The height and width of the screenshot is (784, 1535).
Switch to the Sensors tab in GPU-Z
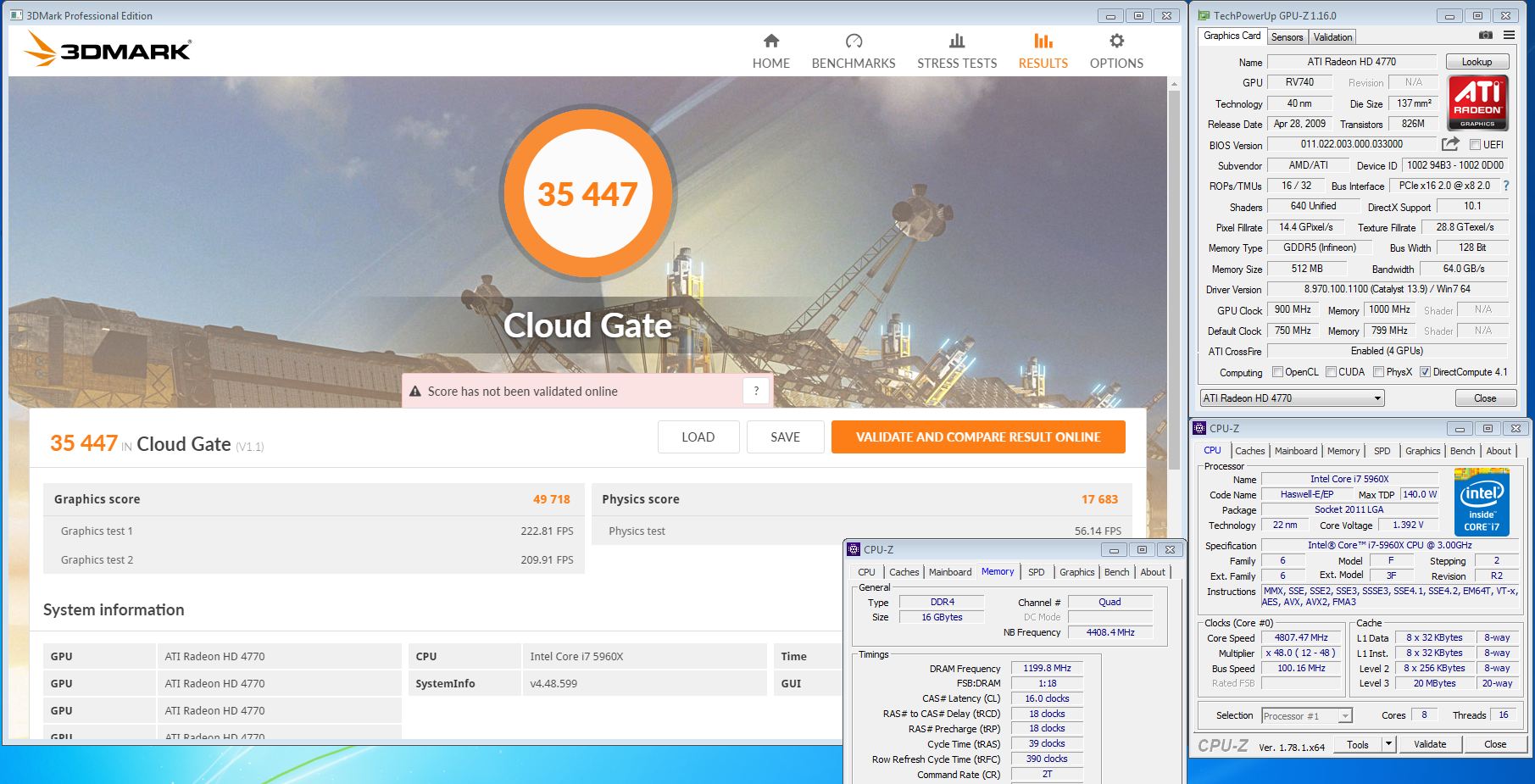coord(1287,37)
